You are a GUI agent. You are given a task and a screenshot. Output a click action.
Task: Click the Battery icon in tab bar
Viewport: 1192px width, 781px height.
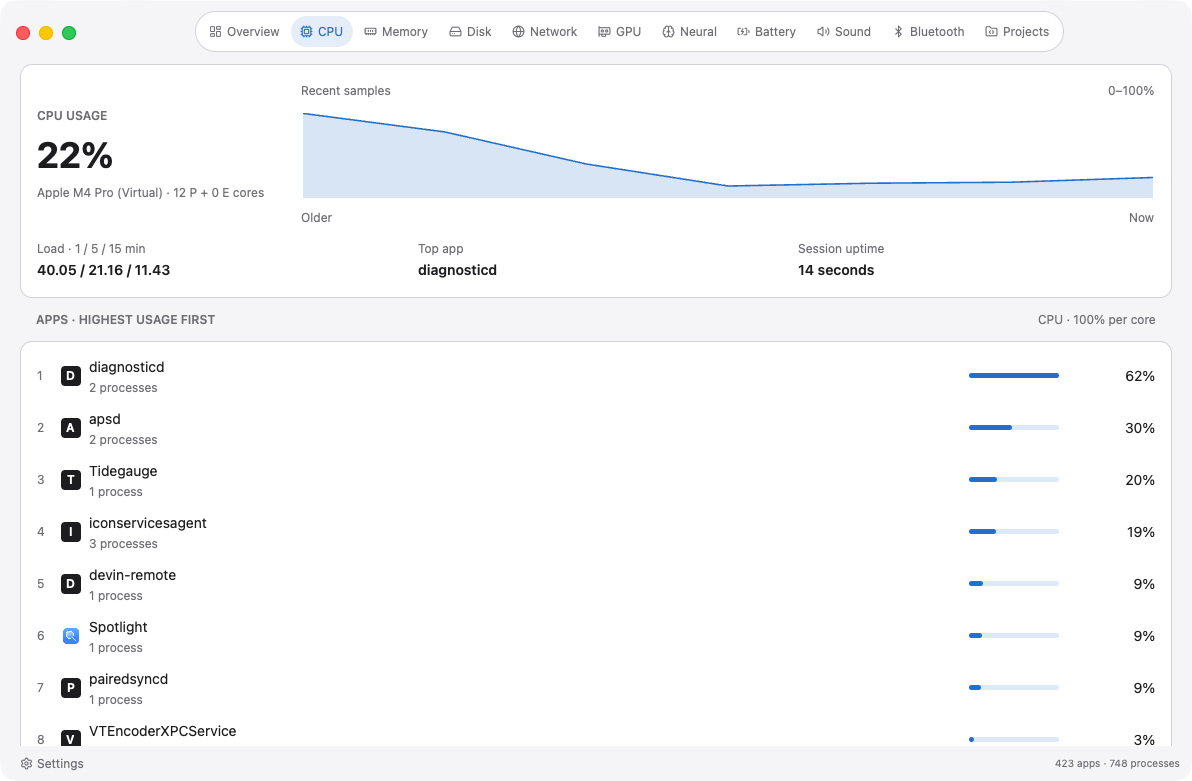point(743,32)
